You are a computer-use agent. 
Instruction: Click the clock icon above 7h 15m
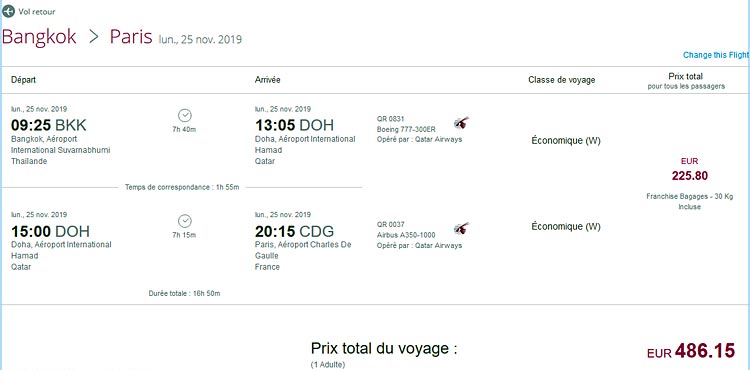pyautogui.click(x=185, y=221)
